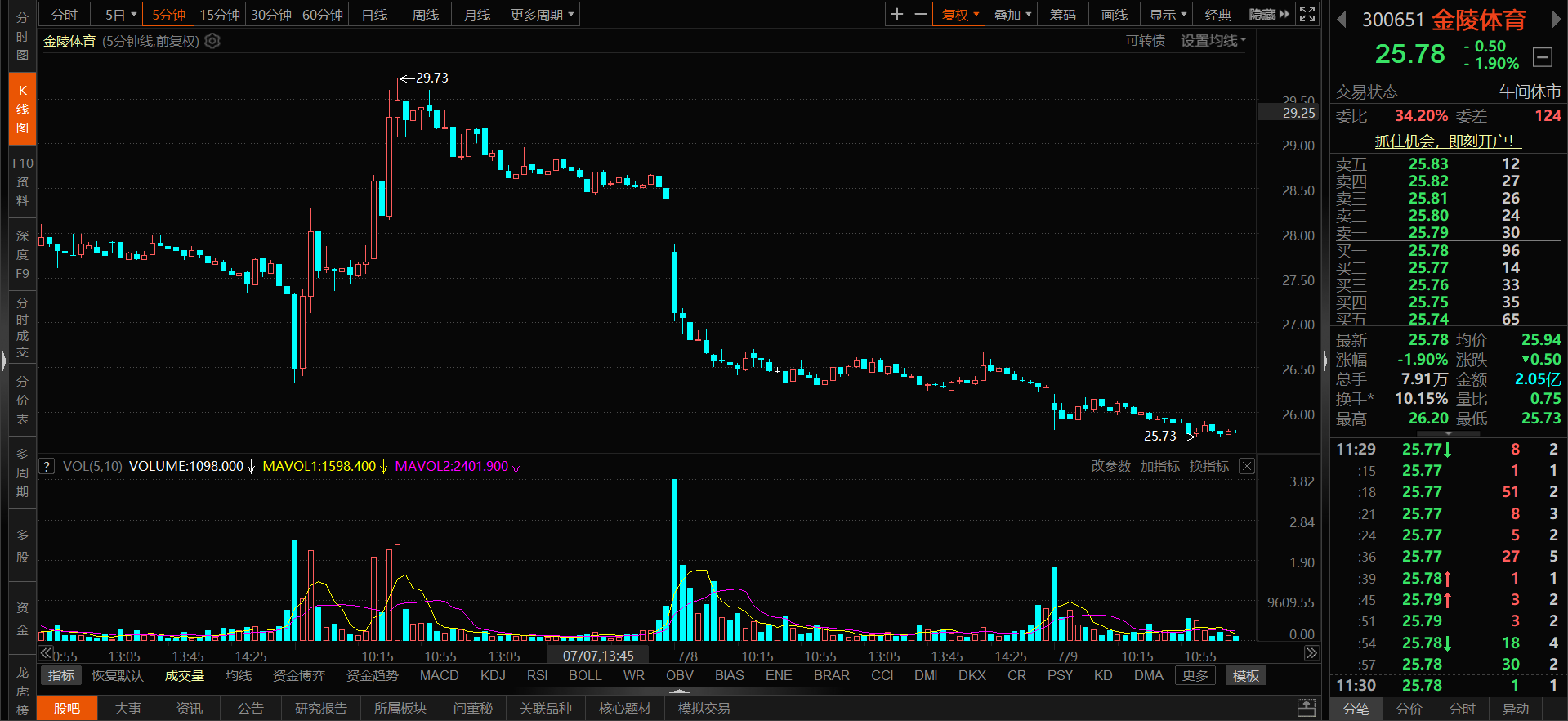
Task: Close the VOL indicator panel
Action: click(1246, 466)
